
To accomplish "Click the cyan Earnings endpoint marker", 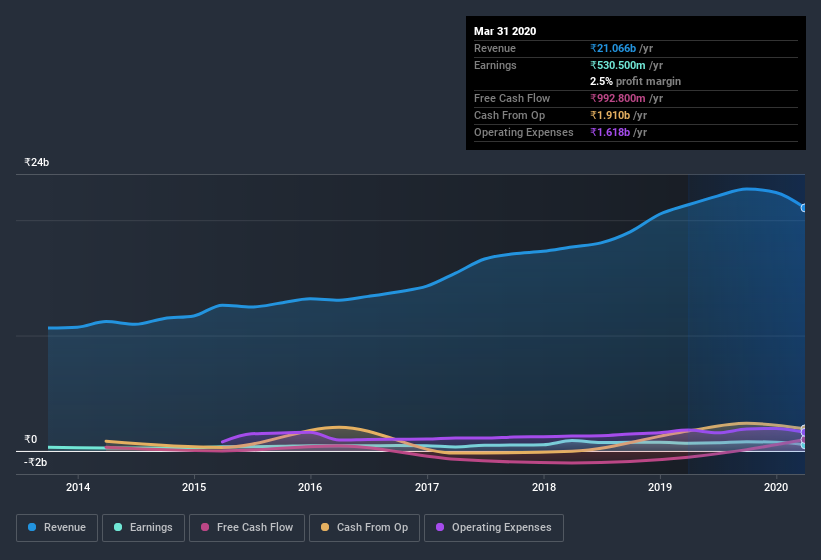I will (804, 445).
